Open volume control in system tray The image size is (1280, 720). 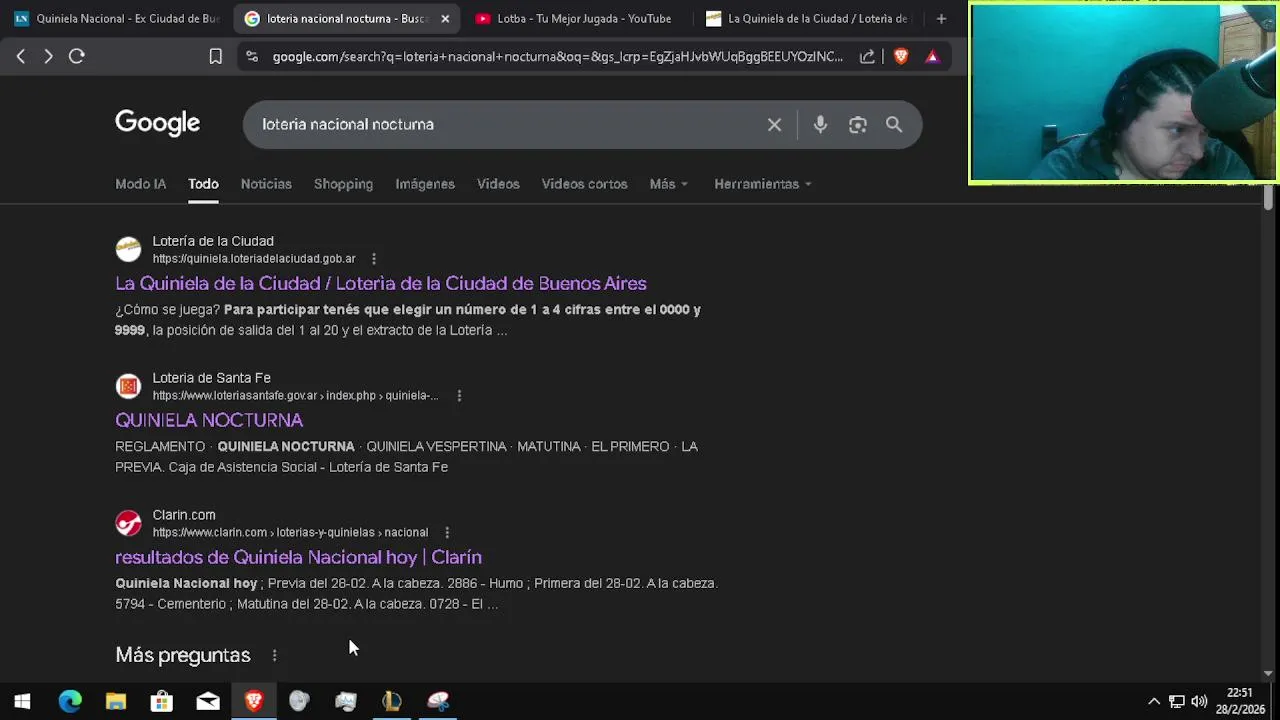[x=1199, y=701]
